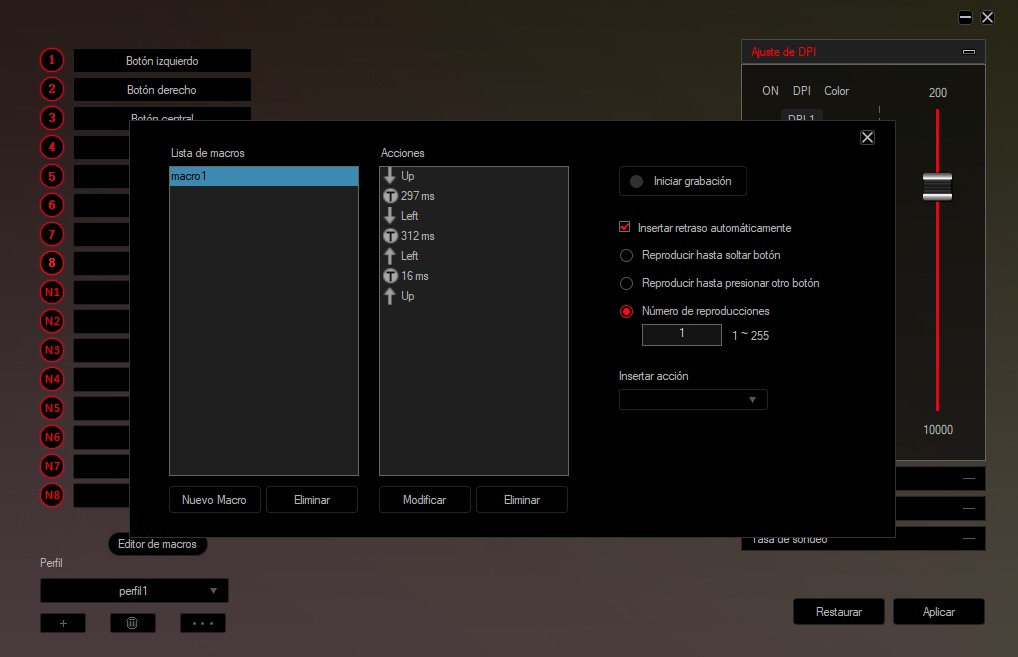The width and height of the screenshot is (1018, 657).
Task: Select mouse button 4 red circle icon
Action: click(52, 147)
